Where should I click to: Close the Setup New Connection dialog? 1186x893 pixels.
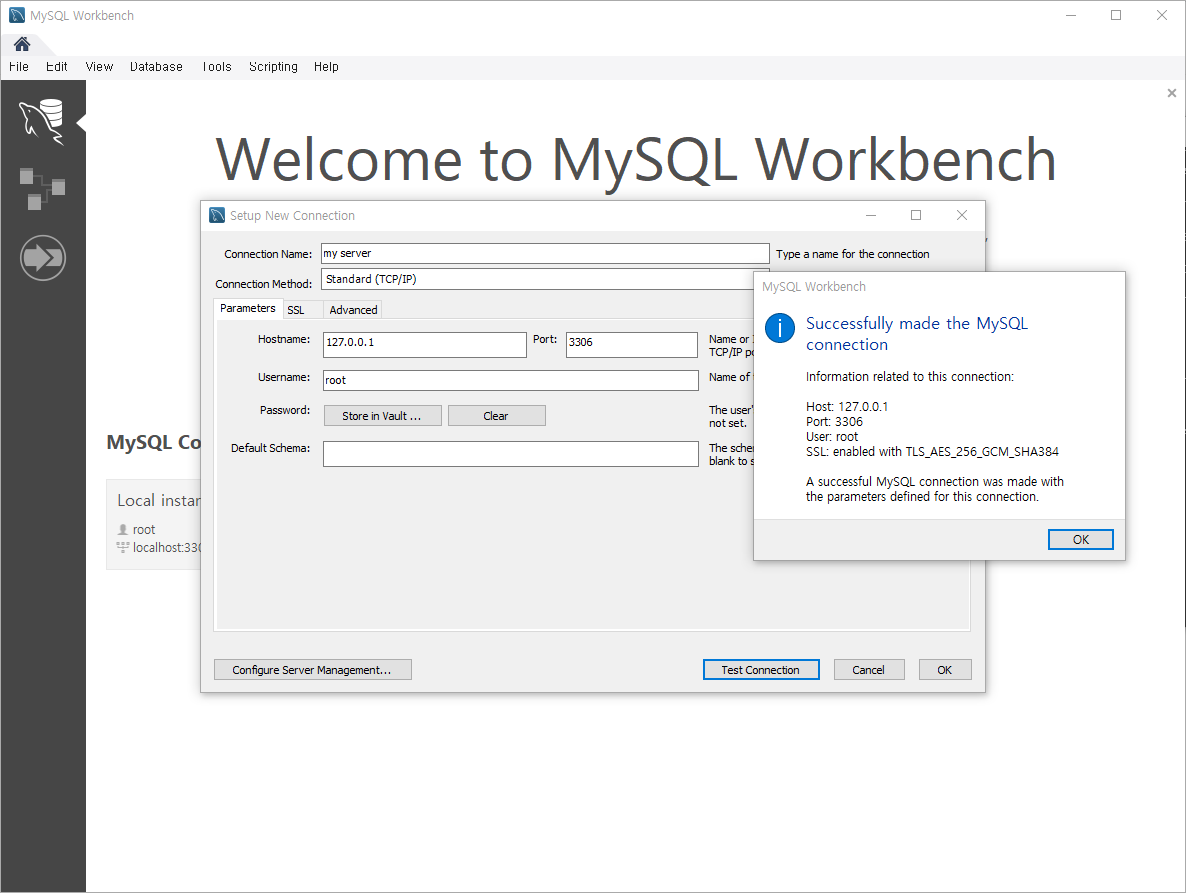pyautogui.click(x=961, y=215)
